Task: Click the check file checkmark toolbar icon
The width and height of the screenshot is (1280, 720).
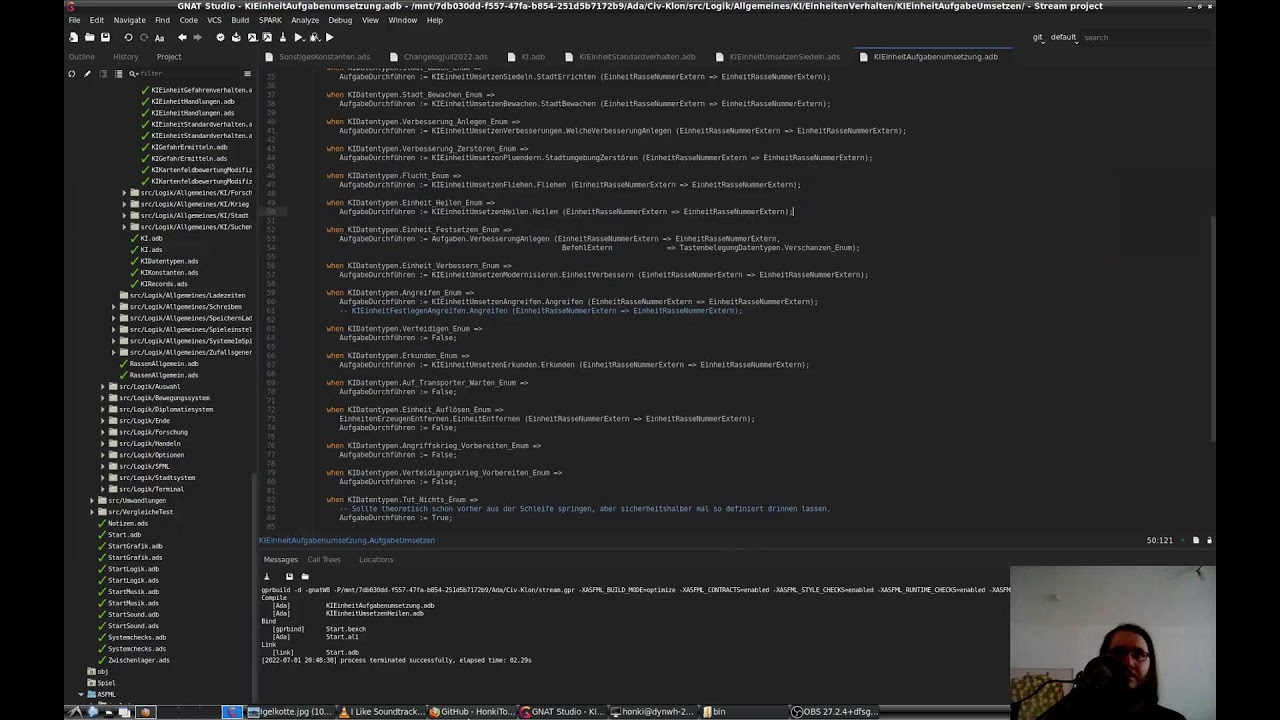Action: (x=220, y=37)
